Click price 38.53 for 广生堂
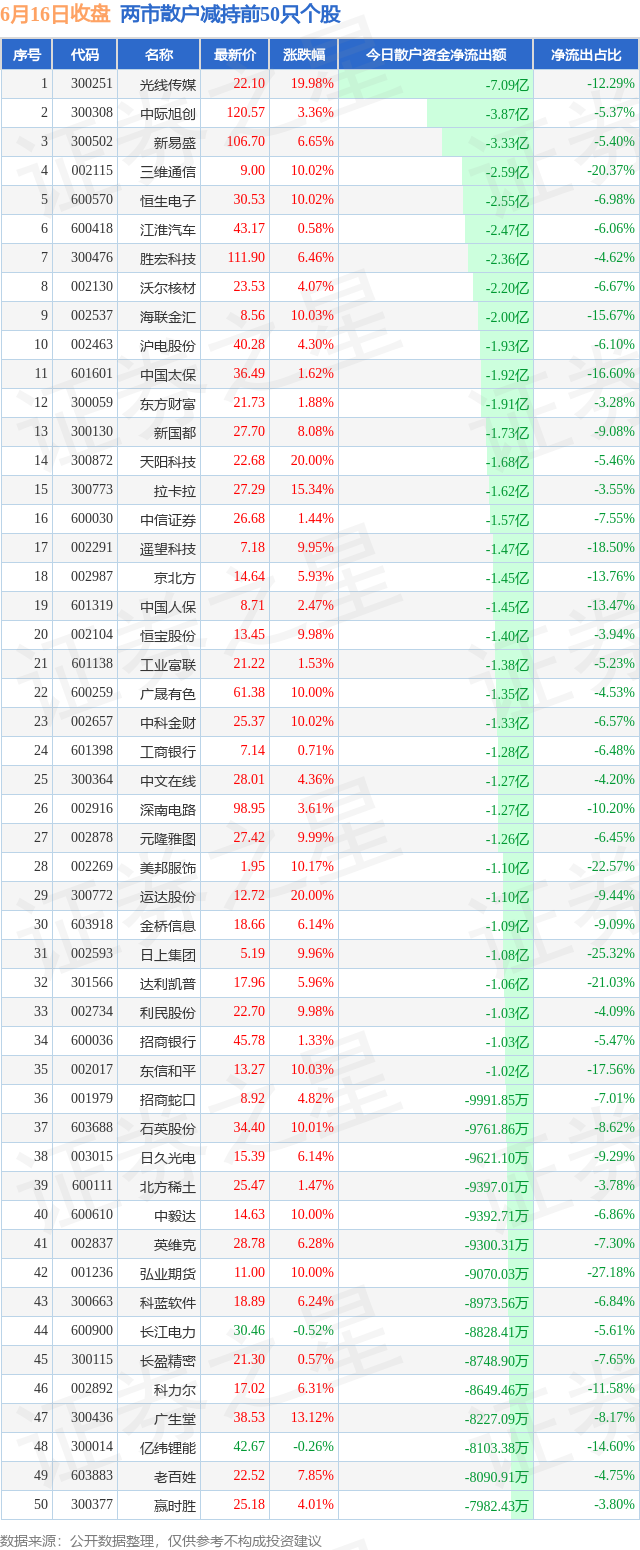This screenshot has width=640, height=1550. [x=249, y=1418]
